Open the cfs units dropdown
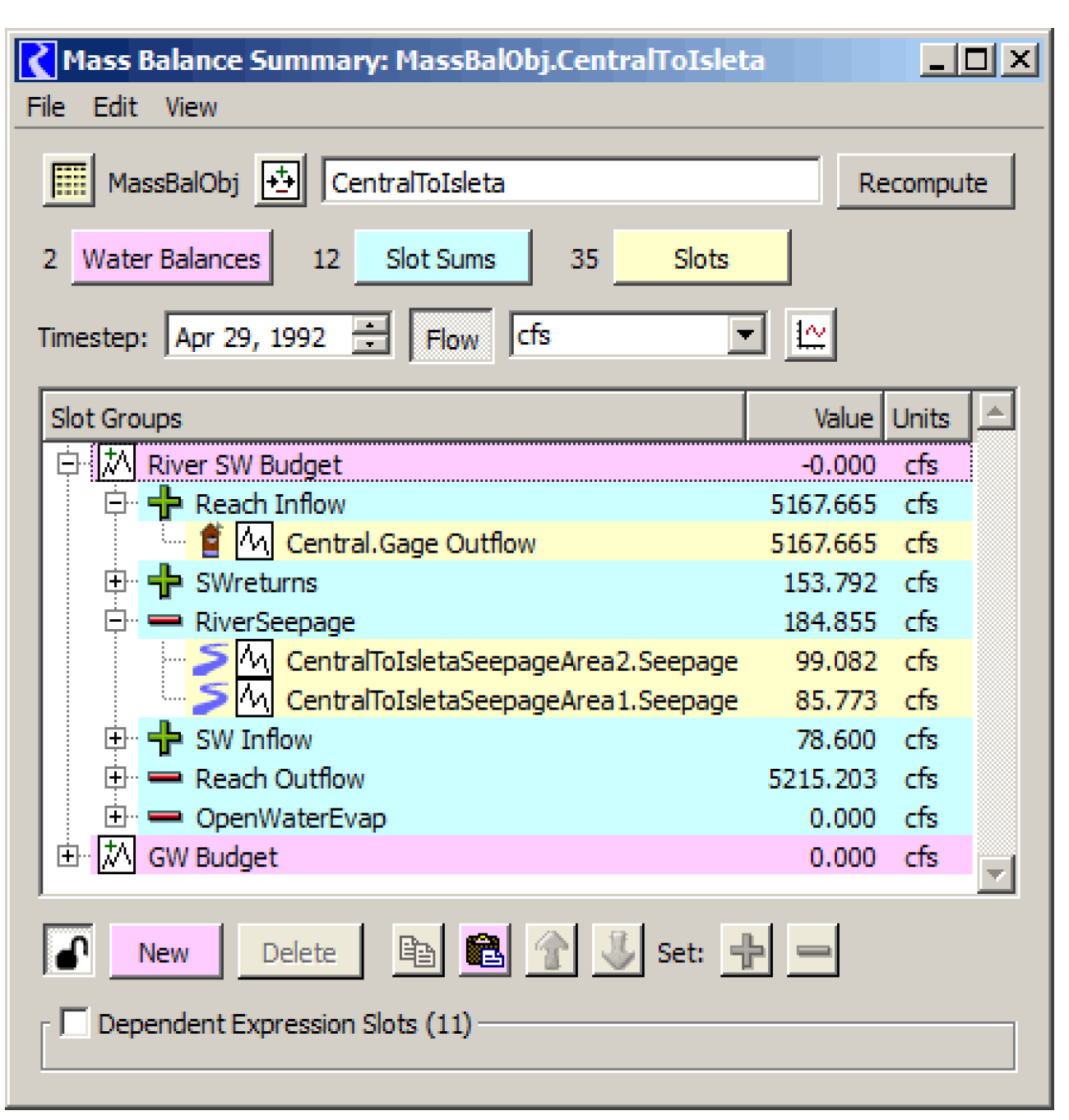Screen dimensions: 1069x1120 pyautogui.click(x=745, y=336)
